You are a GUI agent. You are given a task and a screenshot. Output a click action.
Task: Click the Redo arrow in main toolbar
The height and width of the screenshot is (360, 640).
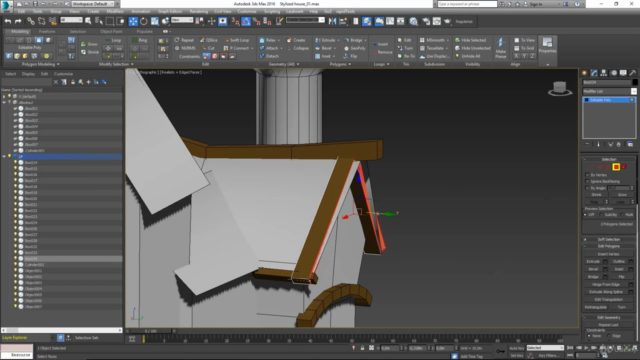18,21
